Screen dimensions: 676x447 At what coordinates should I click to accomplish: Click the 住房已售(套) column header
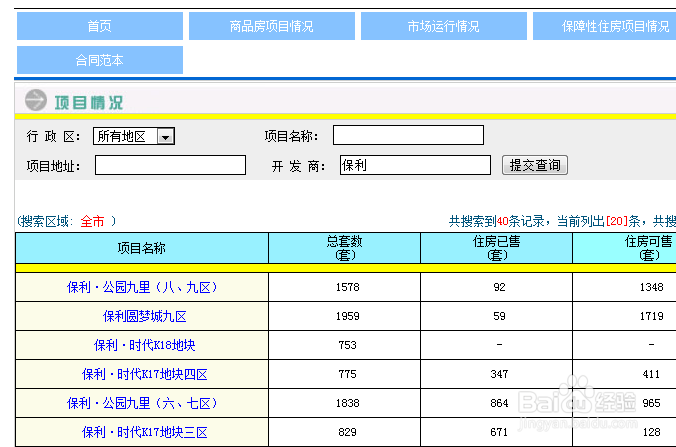pos(496,248)
